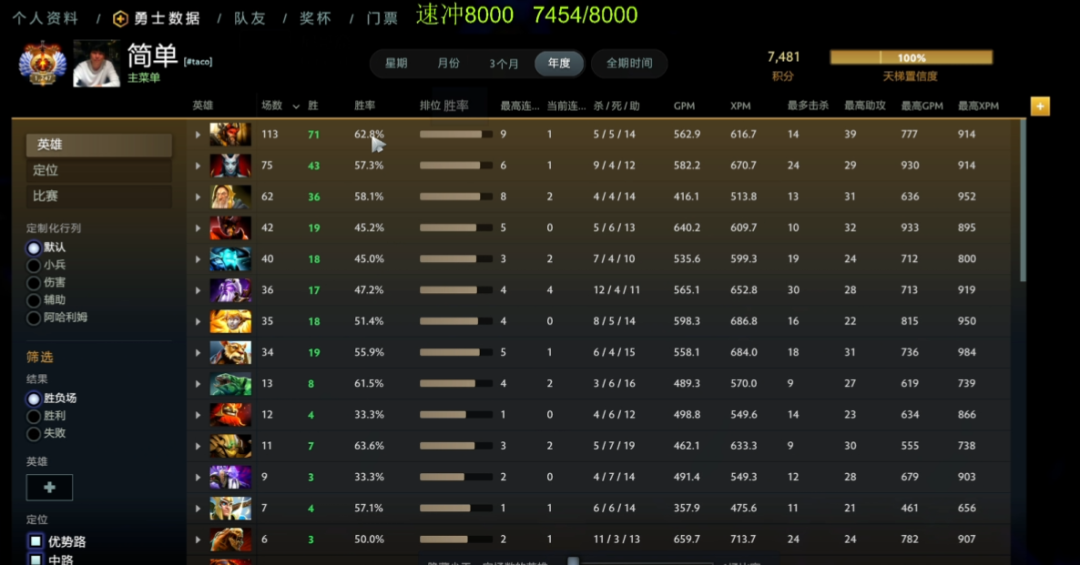Expand the row with 34 games
This screenshot has height=565, width=1080.
click(198, 352)
